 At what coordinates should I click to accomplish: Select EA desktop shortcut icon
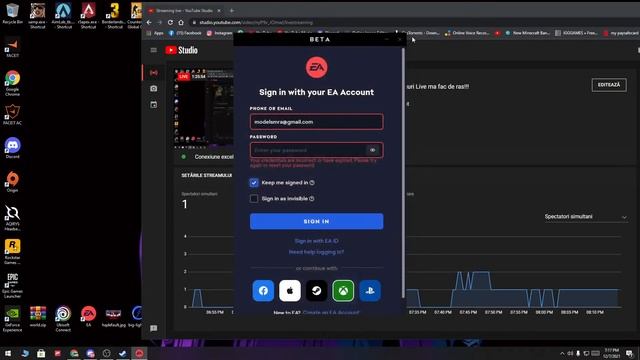[x=88, y=316]
